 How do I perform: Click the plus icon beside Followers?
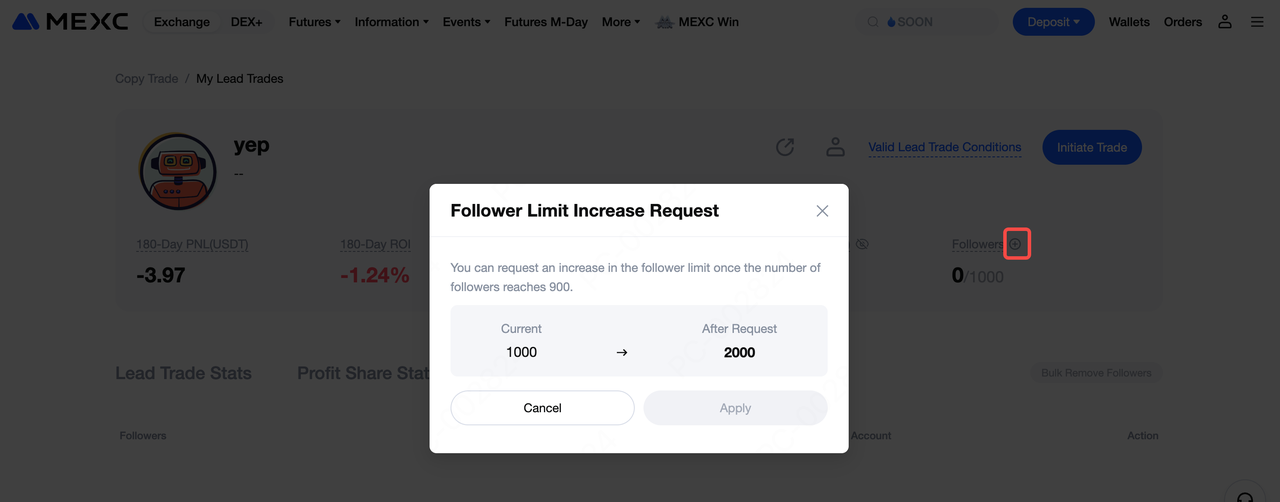1016,244
